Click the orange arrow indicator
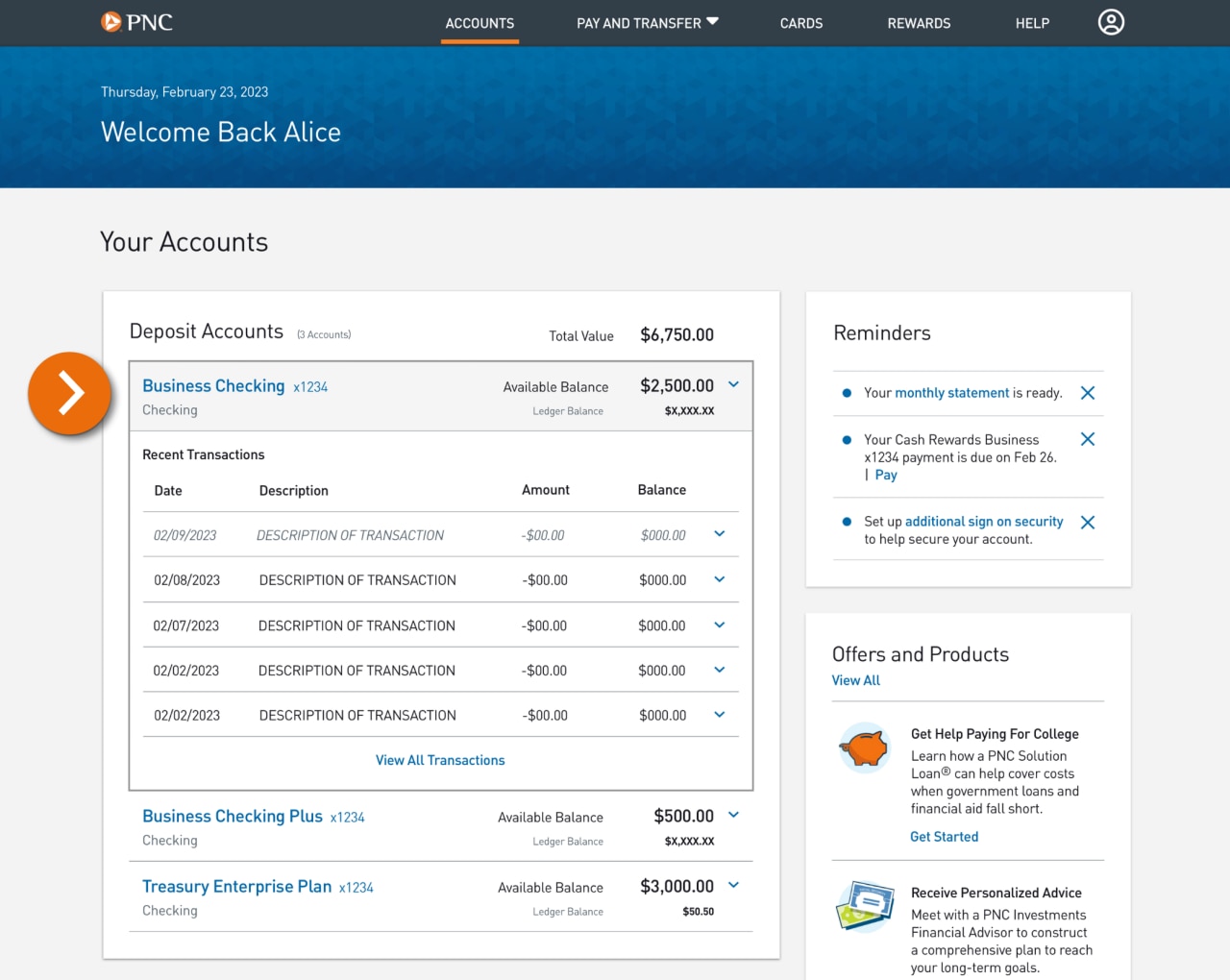Screen dimensions: 1230x980 [x=68, y=393]
